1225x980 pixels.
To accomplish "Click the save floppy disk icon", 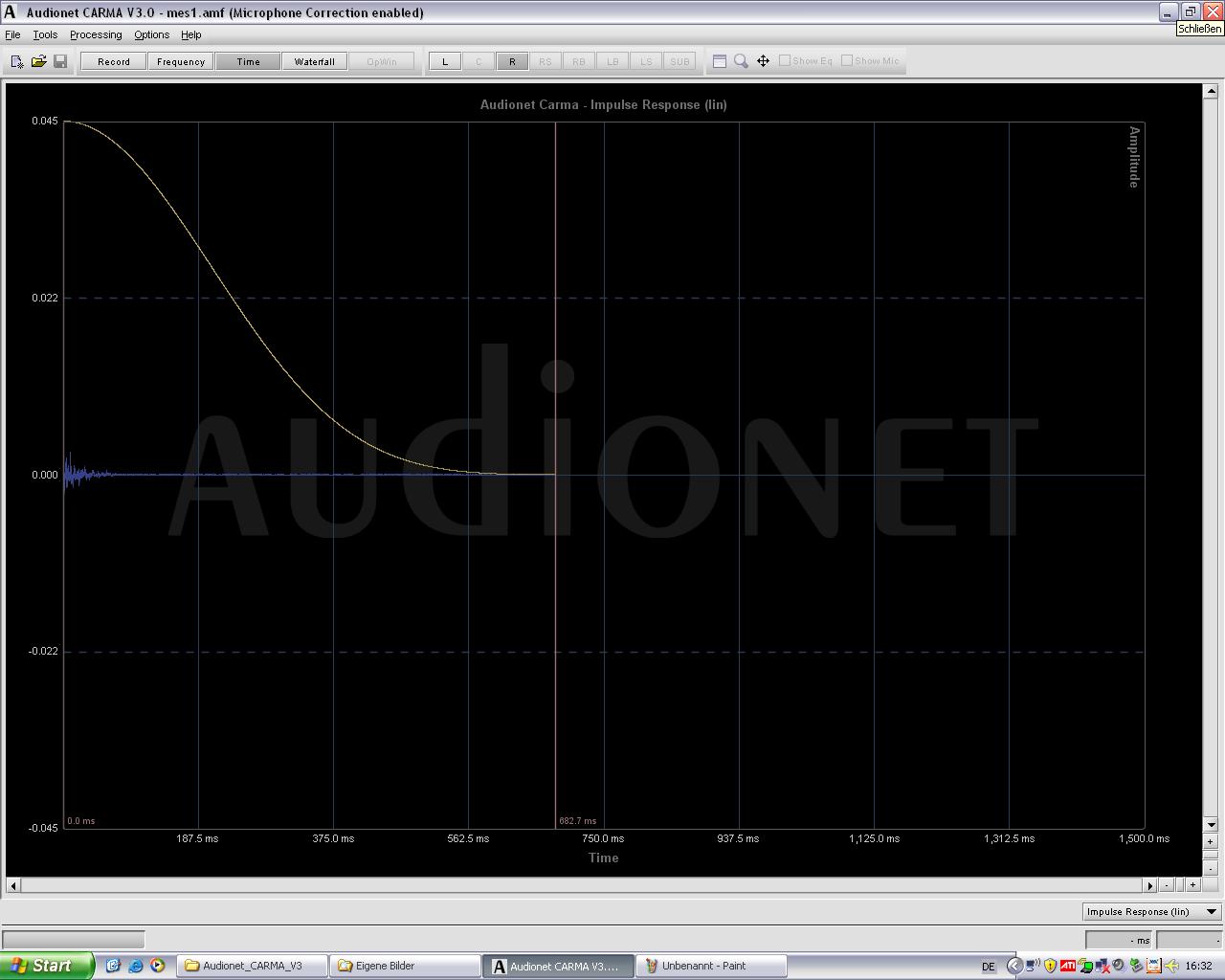I will coord(59,61).
